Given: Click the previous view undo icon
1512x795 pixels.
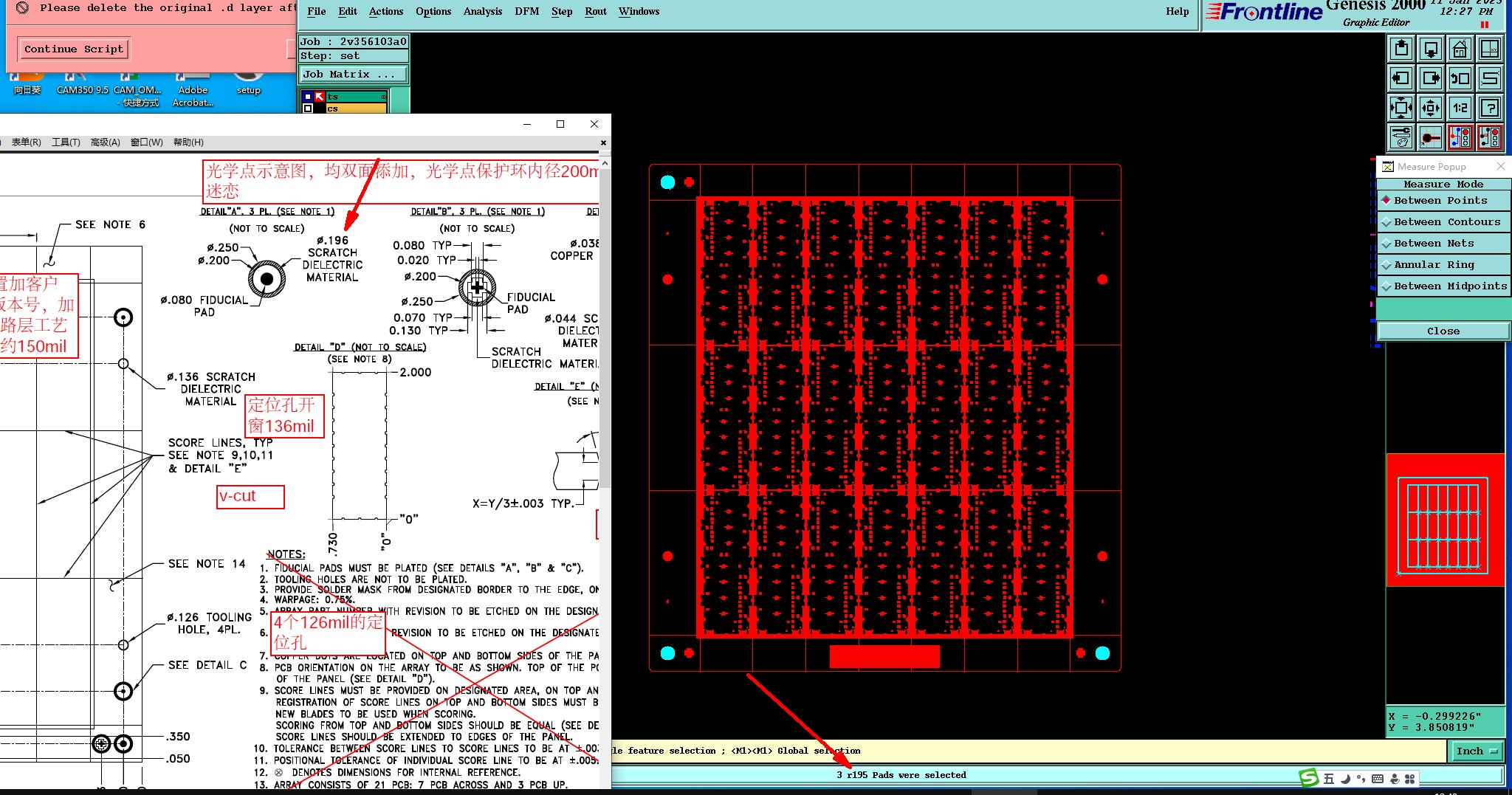Looking at the screenshot, I should [x=1460, y=78].
